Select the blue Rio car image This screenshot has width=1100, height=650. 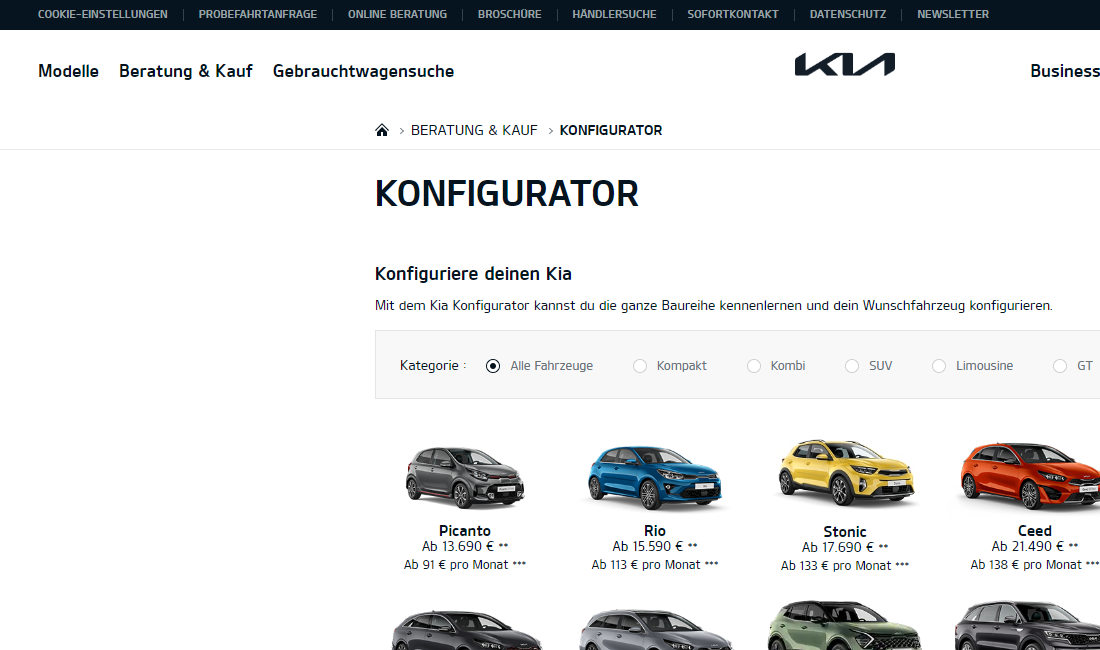pyautogui.click(x=655, y=478)
